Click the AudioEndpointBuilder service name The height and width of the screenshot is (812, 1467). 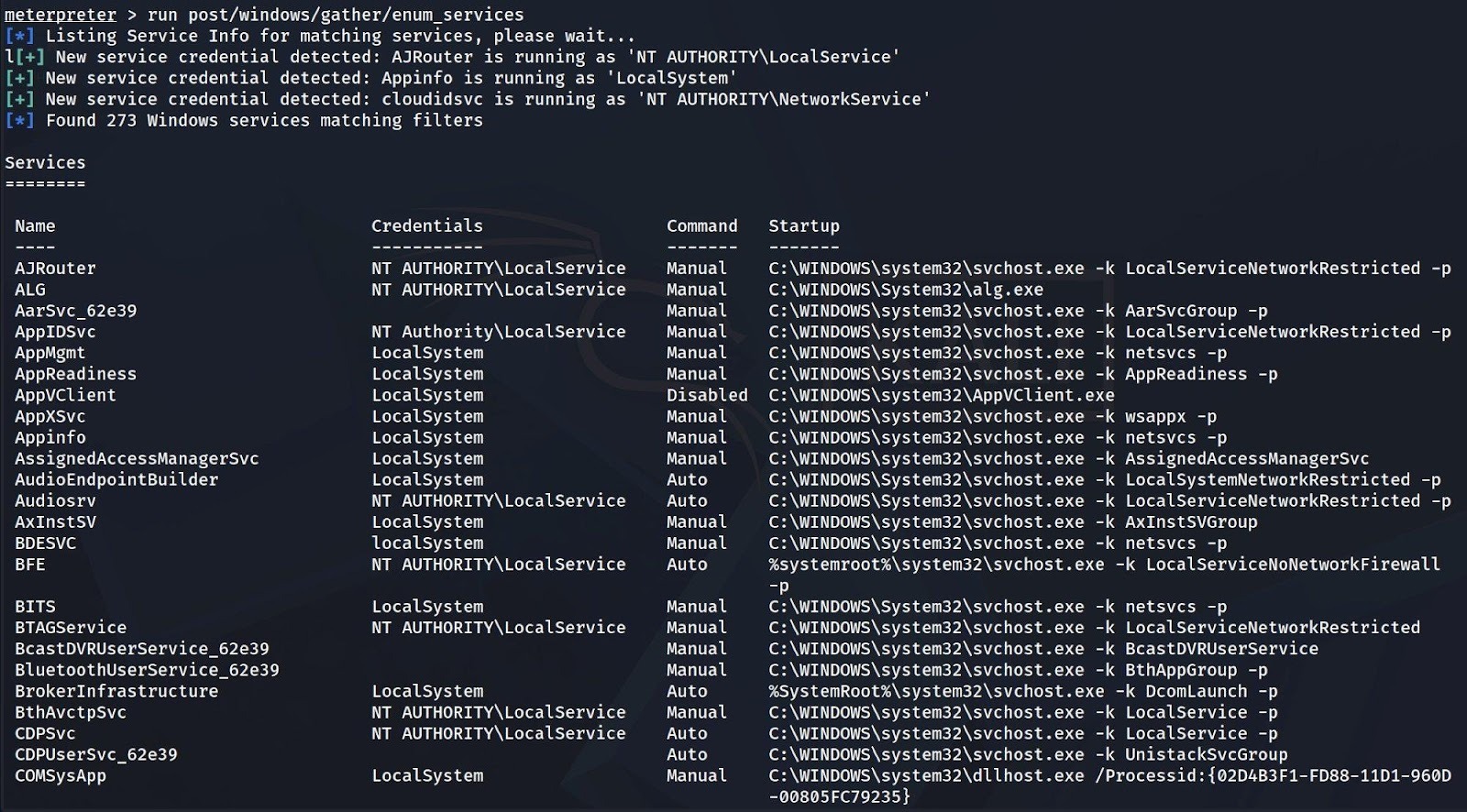[116, 479]
